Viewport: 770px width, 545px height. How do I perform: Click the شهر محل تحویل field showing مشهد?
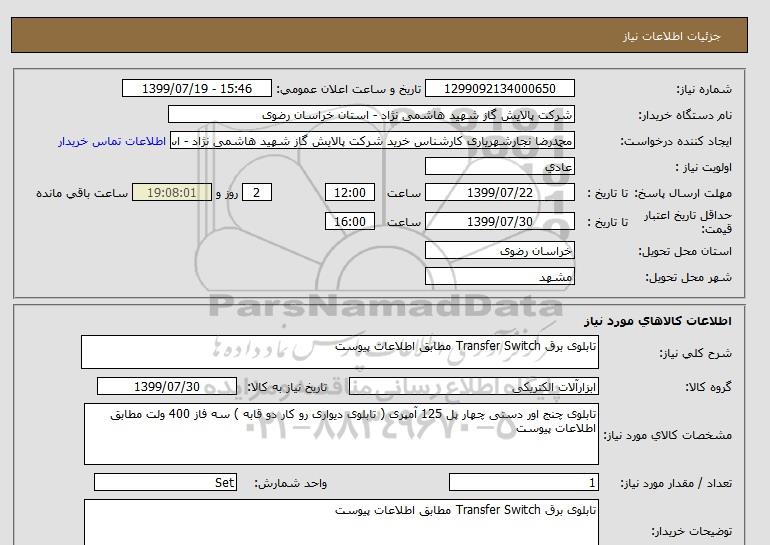[500, 276]
